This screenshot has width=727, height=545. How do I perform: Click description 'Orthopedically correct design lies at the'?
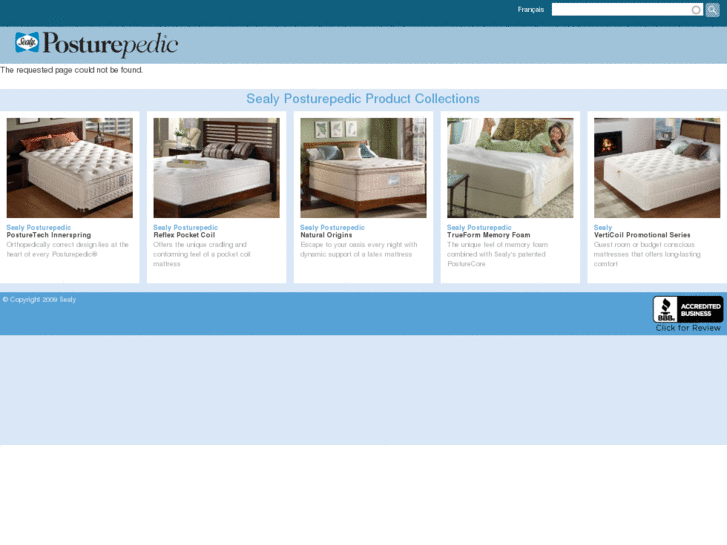tap(68, 245)
